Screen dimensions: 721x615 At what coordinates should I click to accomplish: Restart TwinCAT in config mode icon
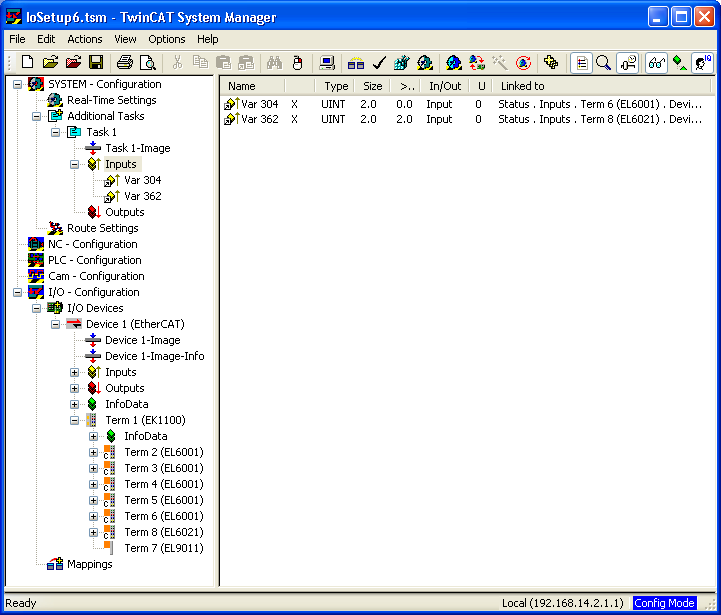[x=453, y=62]
